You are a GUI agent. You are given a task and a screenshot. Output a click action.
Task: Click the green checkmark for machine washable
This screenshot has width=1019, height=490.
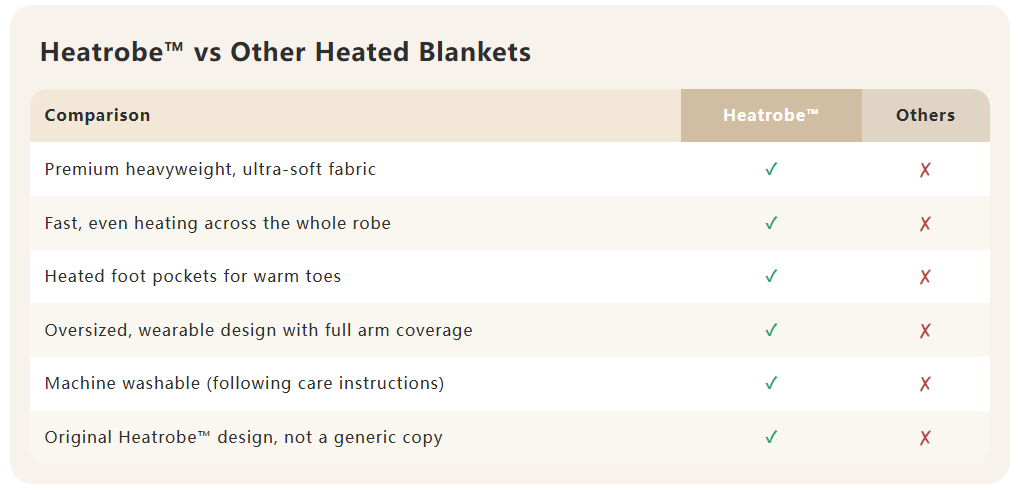pos(771,383)
